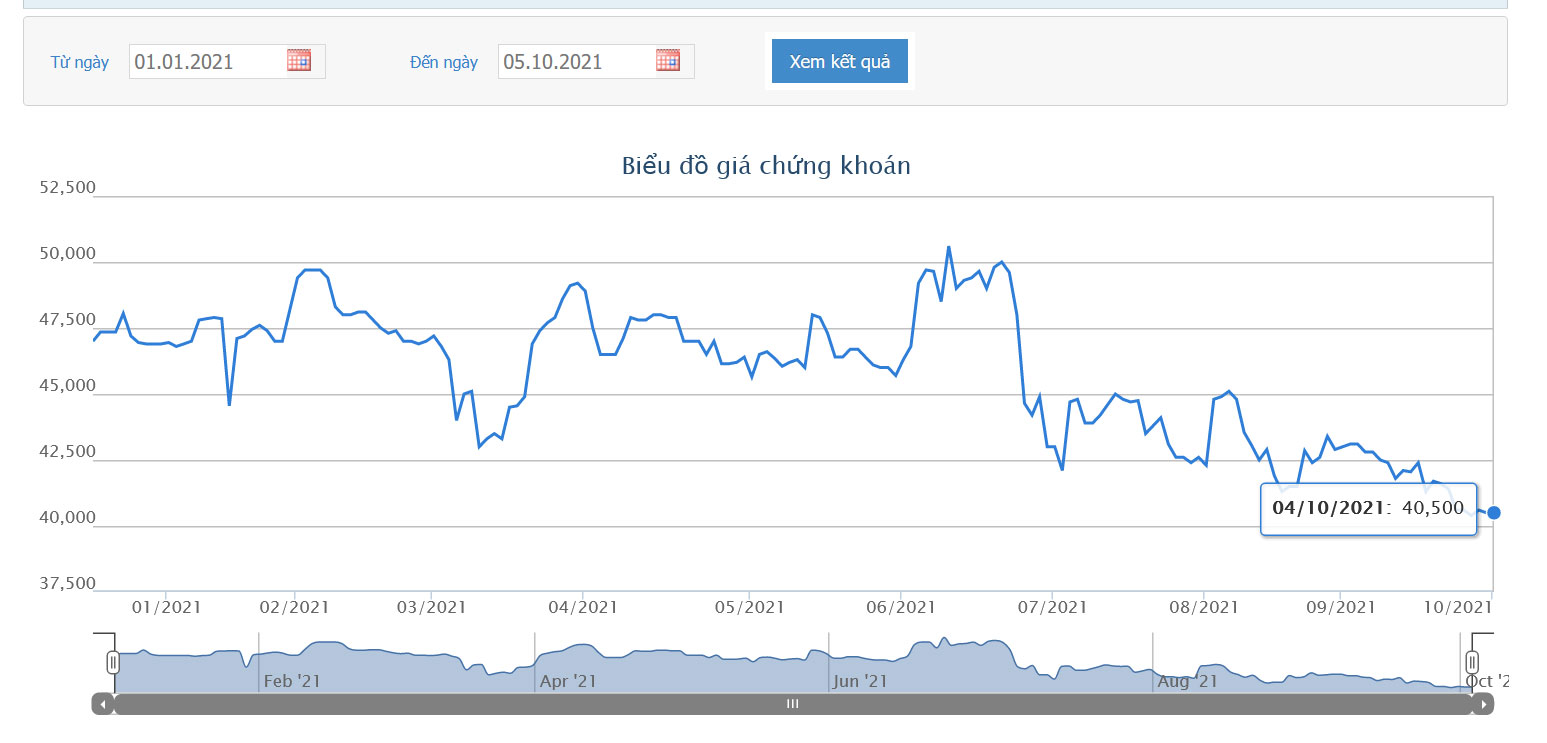Click the left navigator range handle

pyautogui.click(x=113, y=661)
